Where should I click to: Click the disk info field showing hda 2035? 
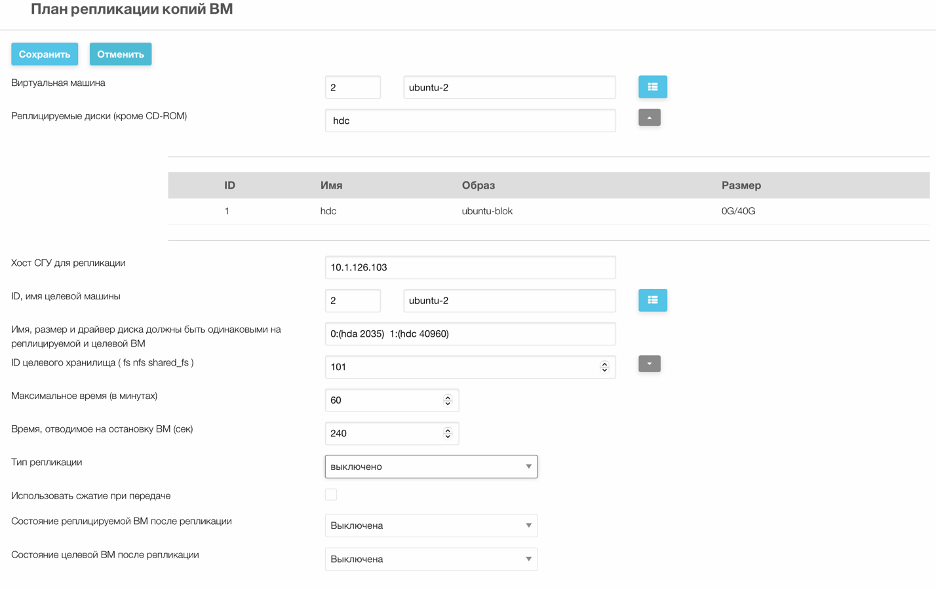(470, 334)
